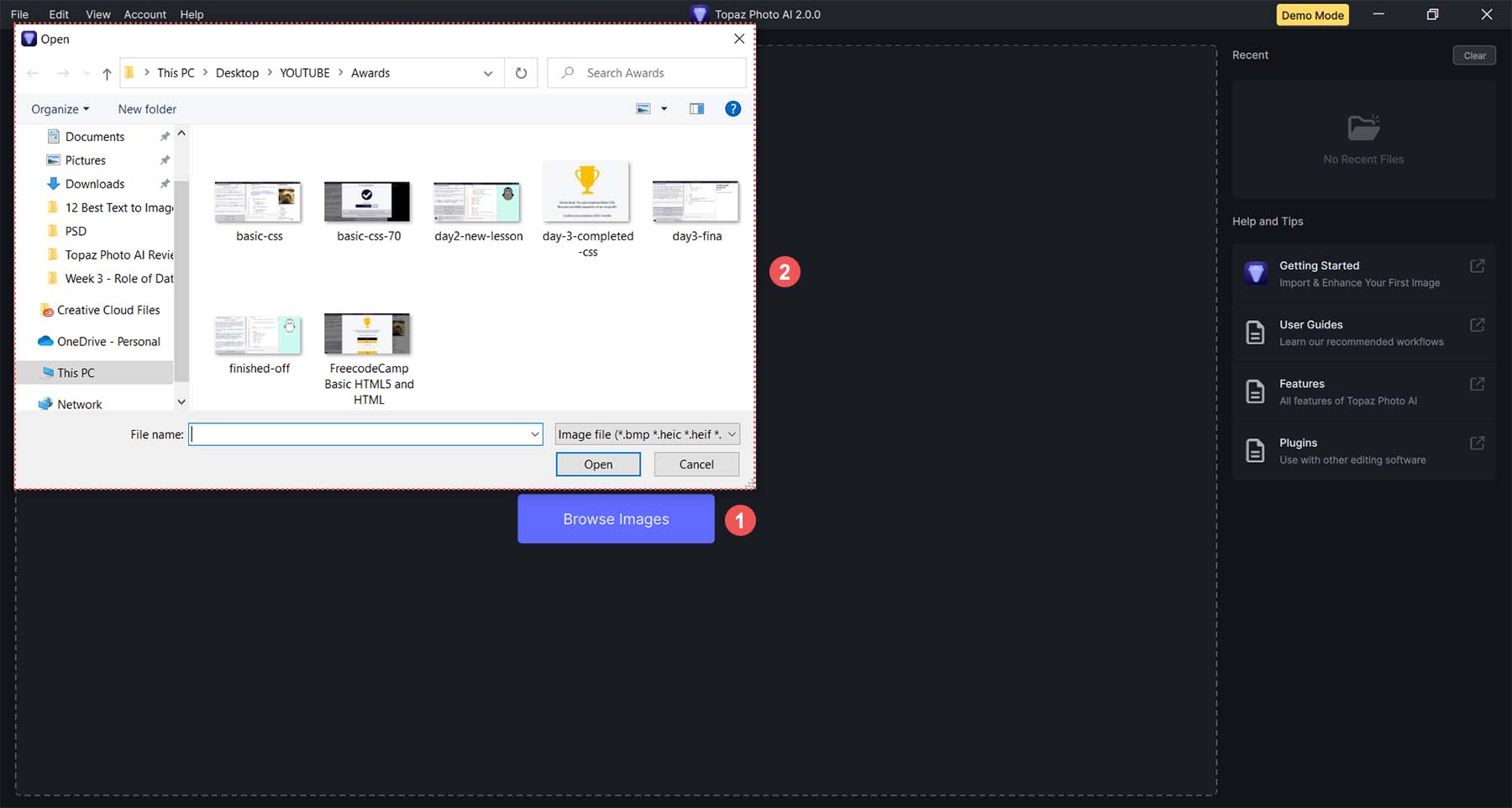The image size is (1512, 808).
Task: Open the User Guides external link icon
Action: (x=1476, y=324)
